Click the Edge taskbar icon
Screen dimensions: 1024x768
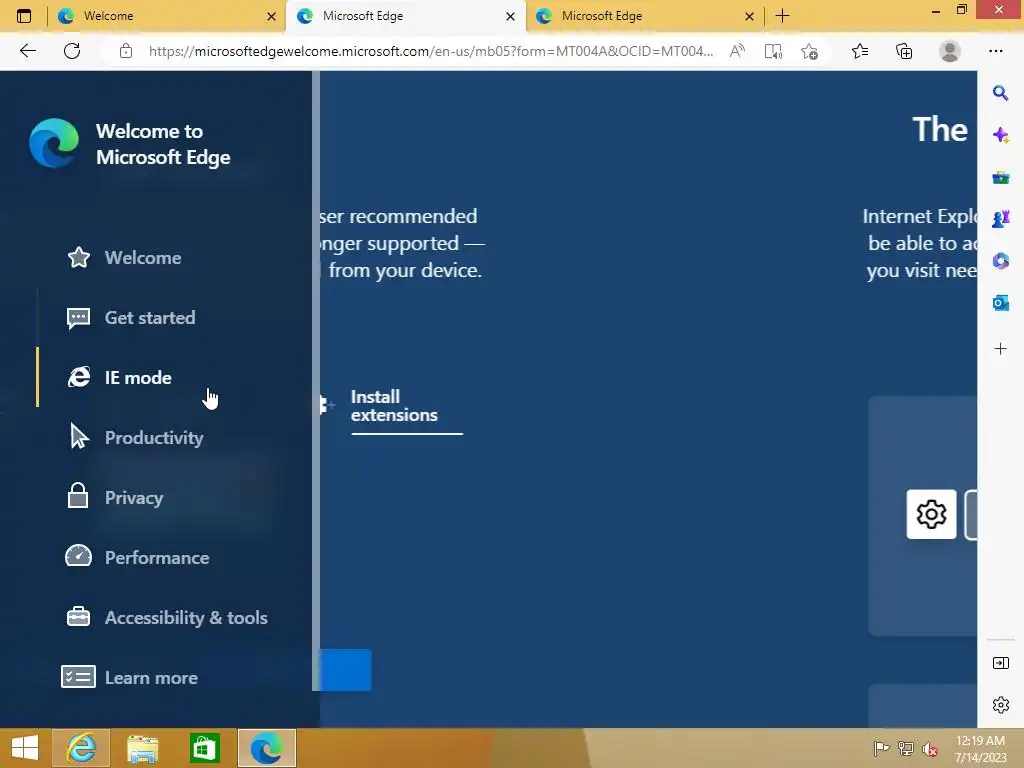coord(266,748)
